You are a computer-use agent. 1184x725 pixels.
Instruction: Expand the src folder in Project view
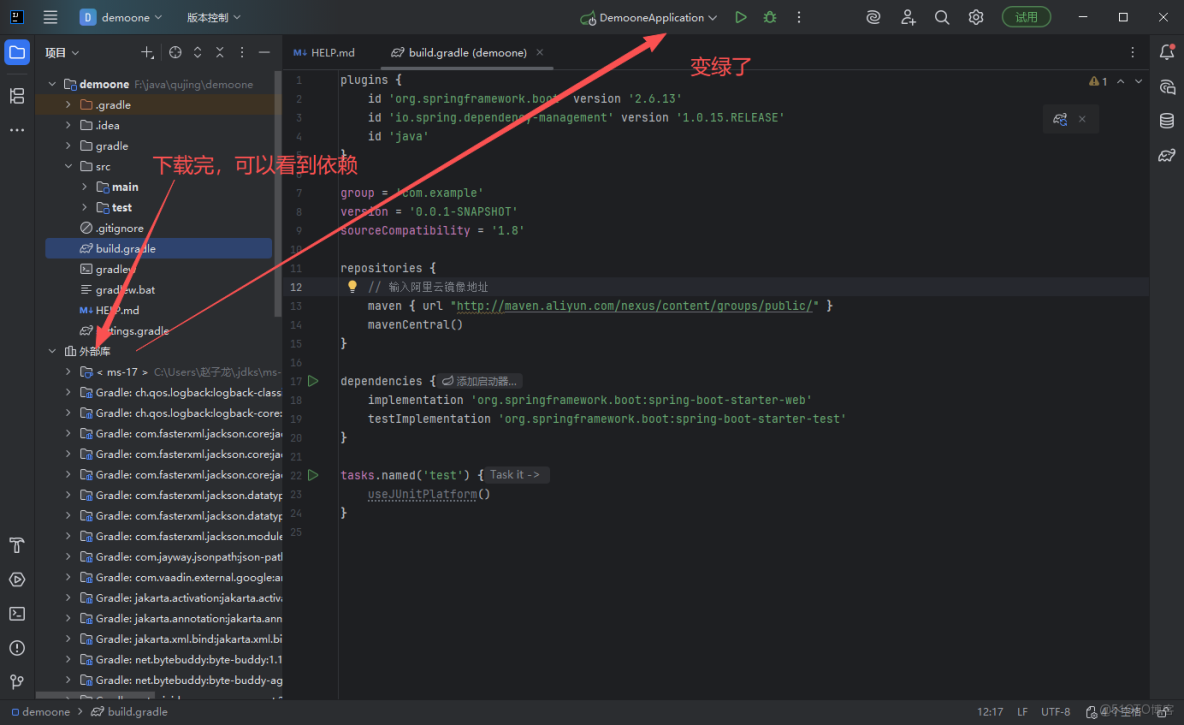click(67, 165)
